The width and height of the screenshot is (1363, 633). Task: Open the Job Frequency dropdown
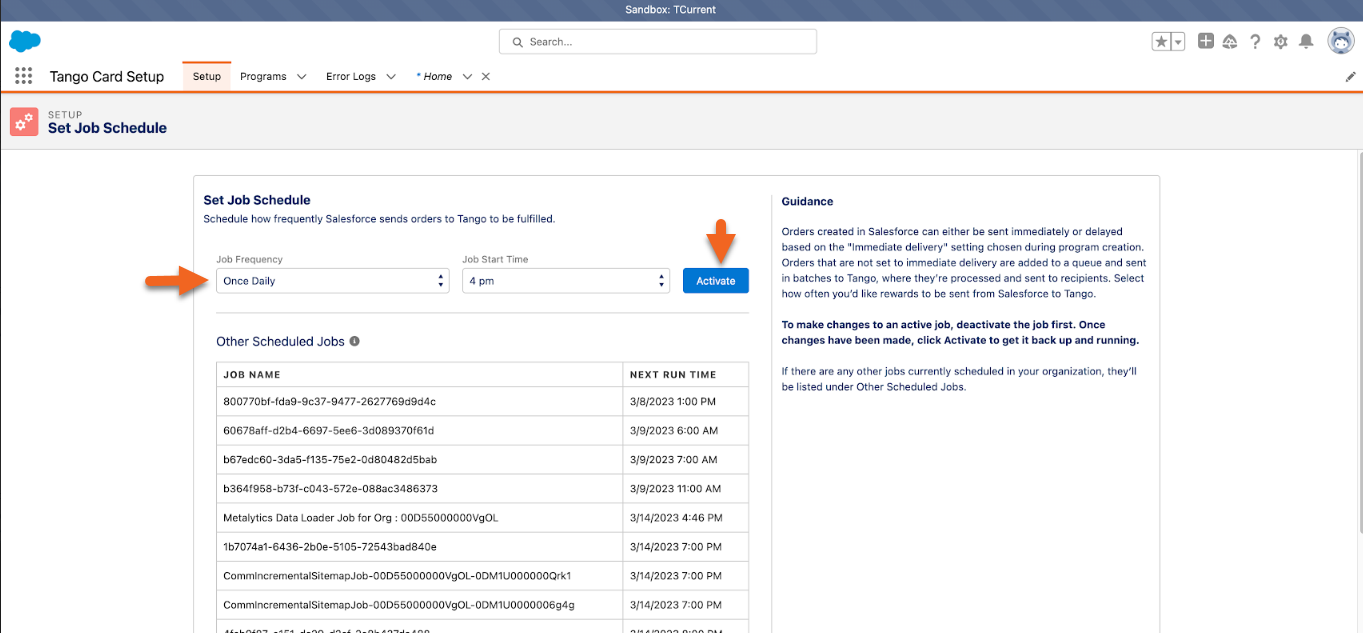[333, 281]
